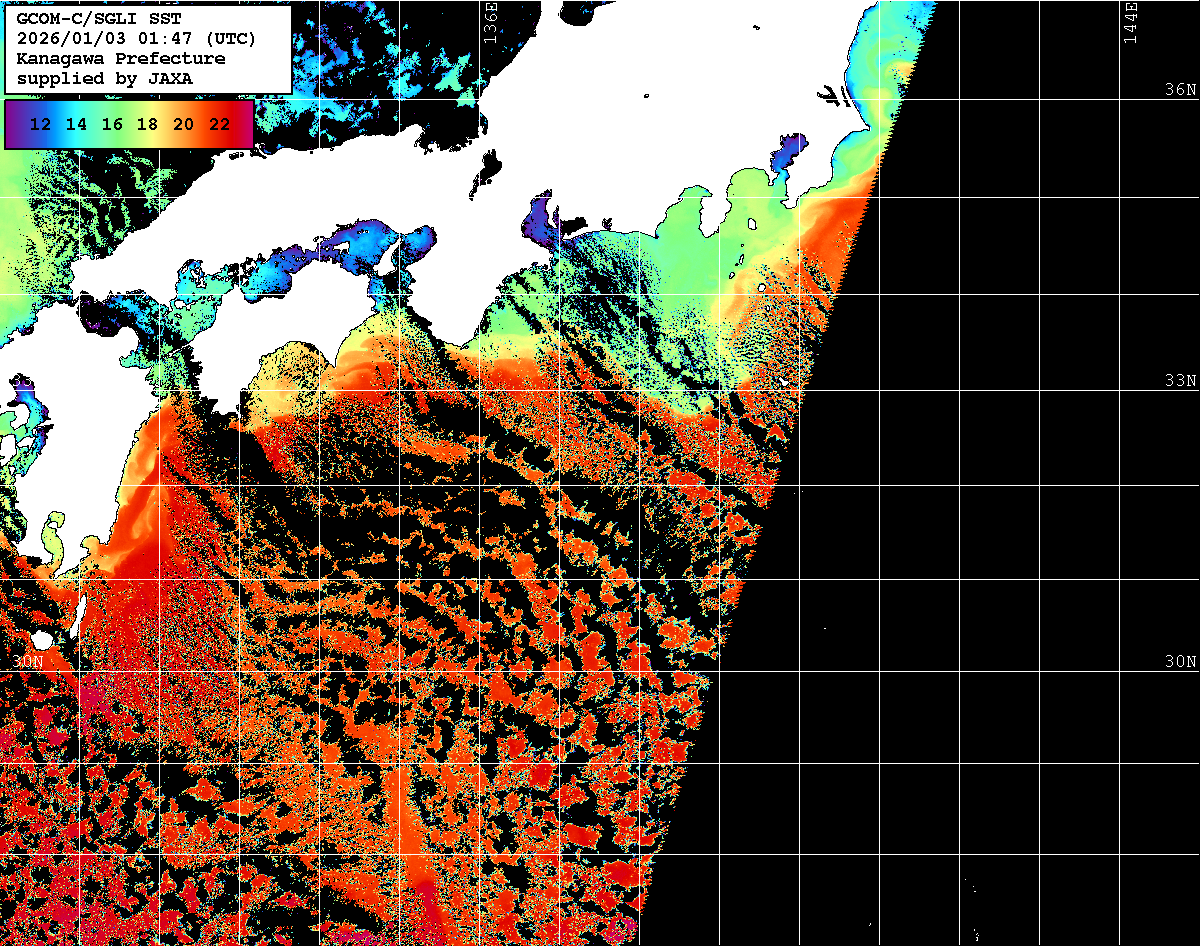The height and width of the screenshot is (946, 1200).
Task: Click the Kanagawa Prefecture text line
Action: pyautogui.click(x=120, y=58)
